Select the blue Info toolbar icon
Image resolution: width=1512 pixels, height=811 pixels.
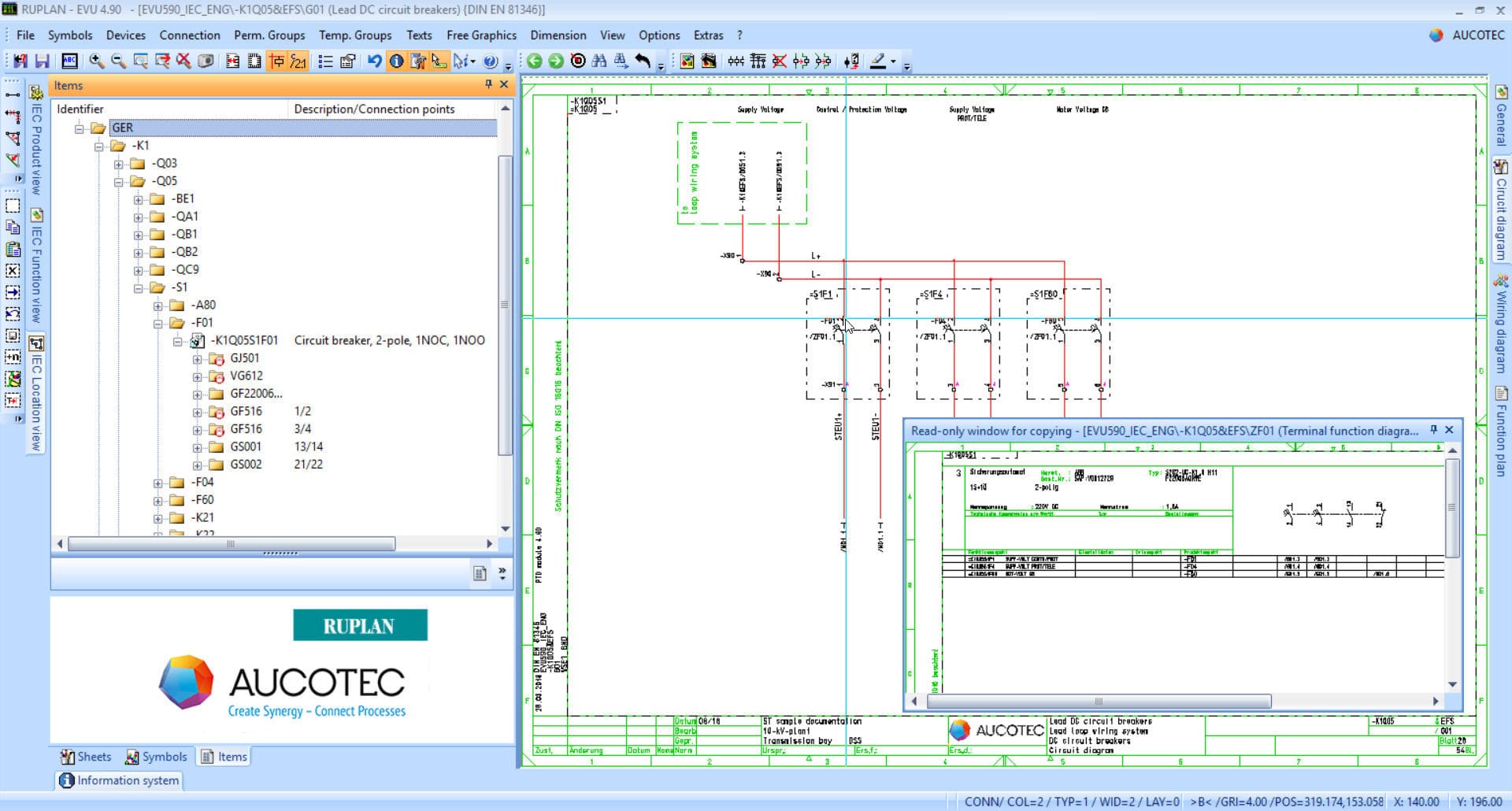397,61
